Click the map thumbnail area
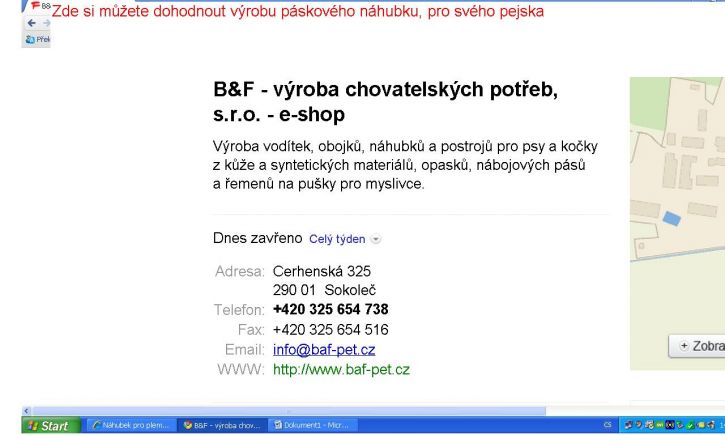The width and height of the screenshot is (725, 435). [677, 223]
